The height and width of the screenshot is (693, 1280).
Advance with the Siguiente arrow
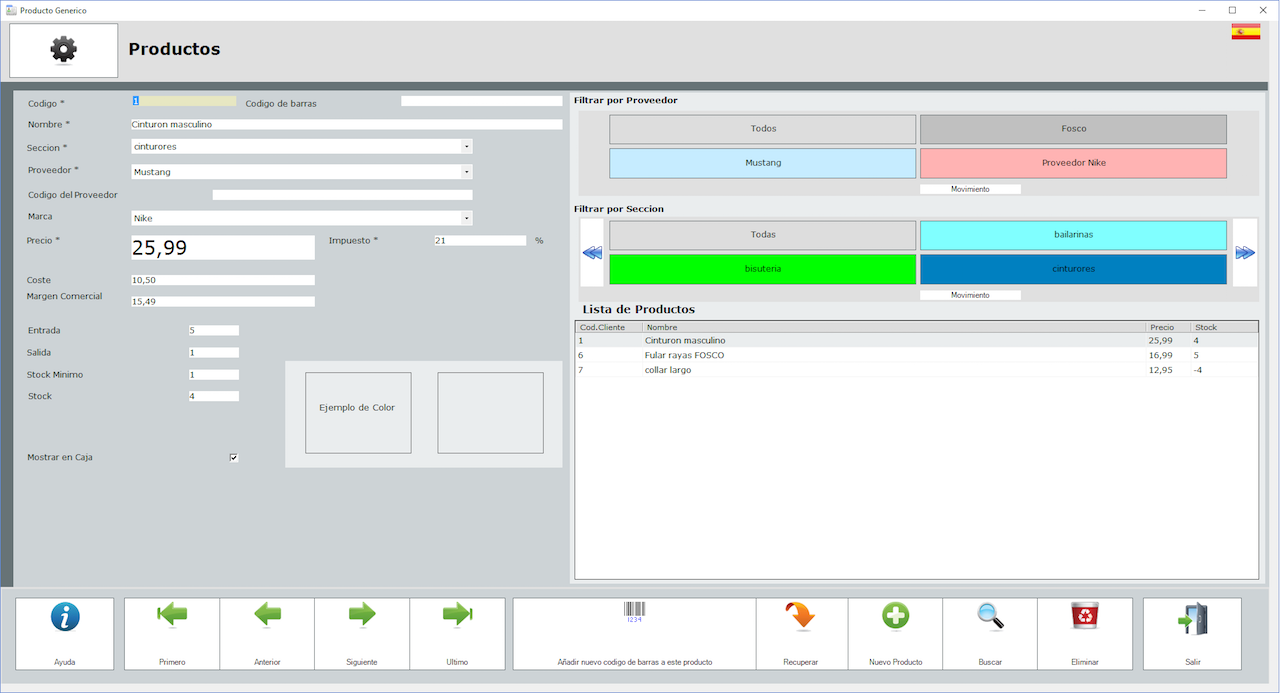click(x=362, y=616)
